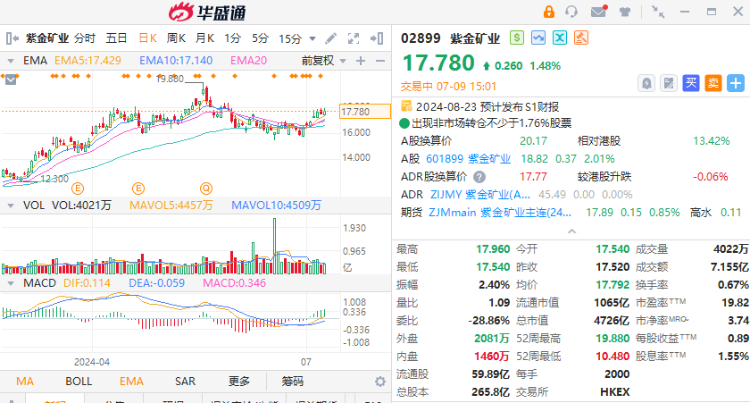Open the skin theme shirt icon
750x403 pixels.
coord(625,11)
